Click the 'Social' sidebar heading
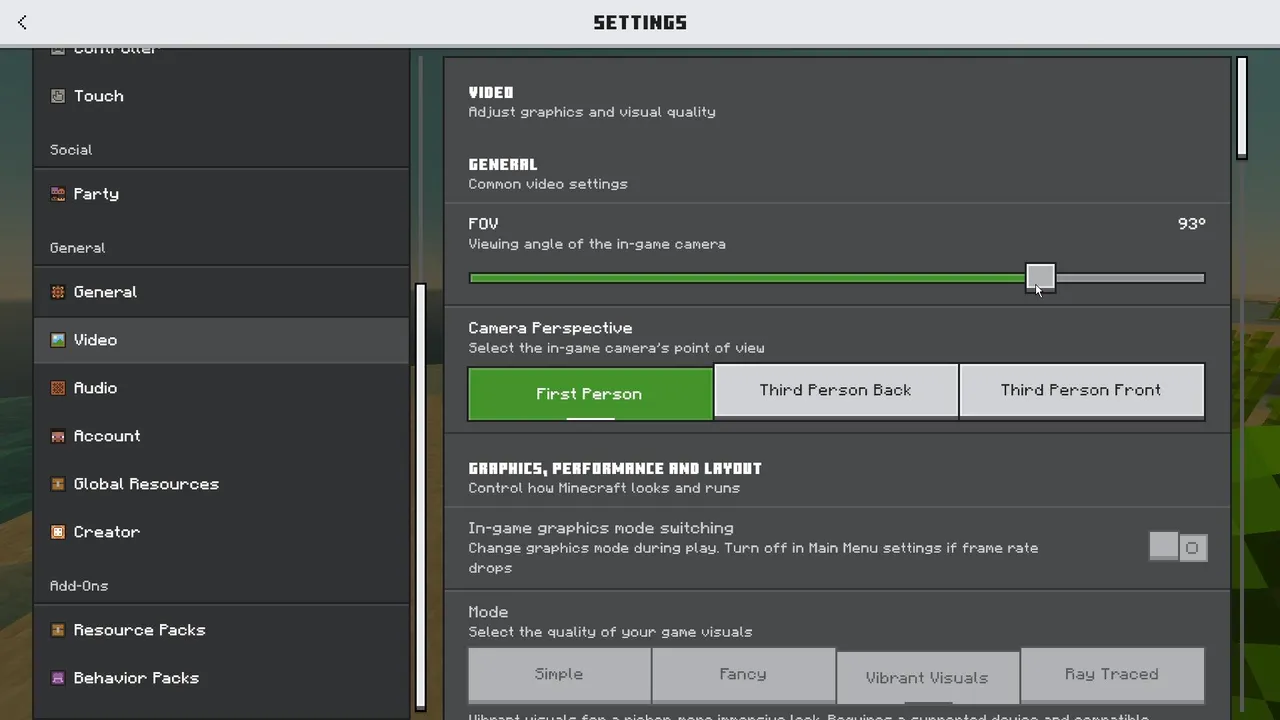The height and width of the screenshot is (720, 1280). point(71,150)
